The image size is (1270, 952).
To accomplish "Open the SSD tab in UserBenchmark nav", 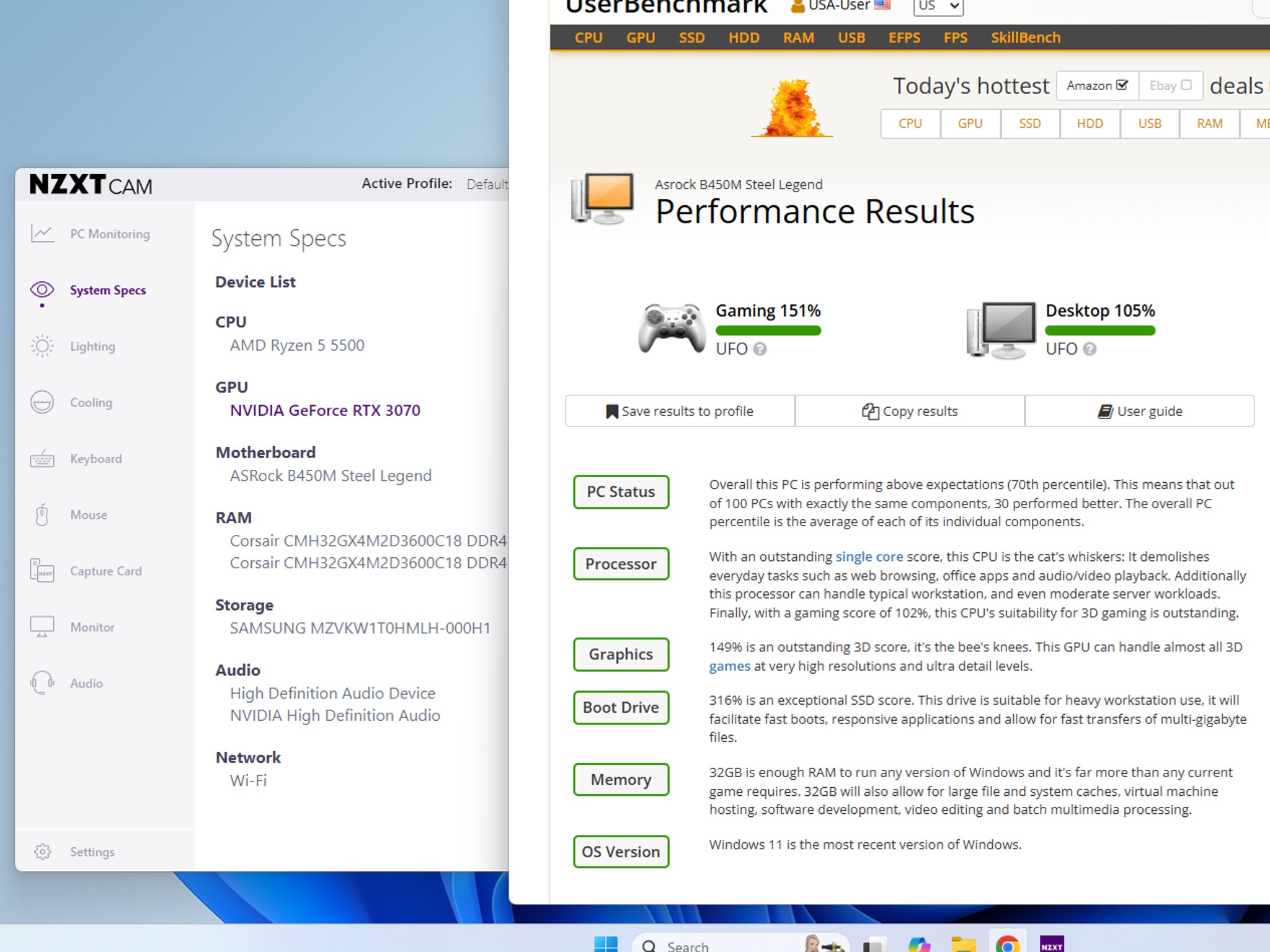I will 691,38.
